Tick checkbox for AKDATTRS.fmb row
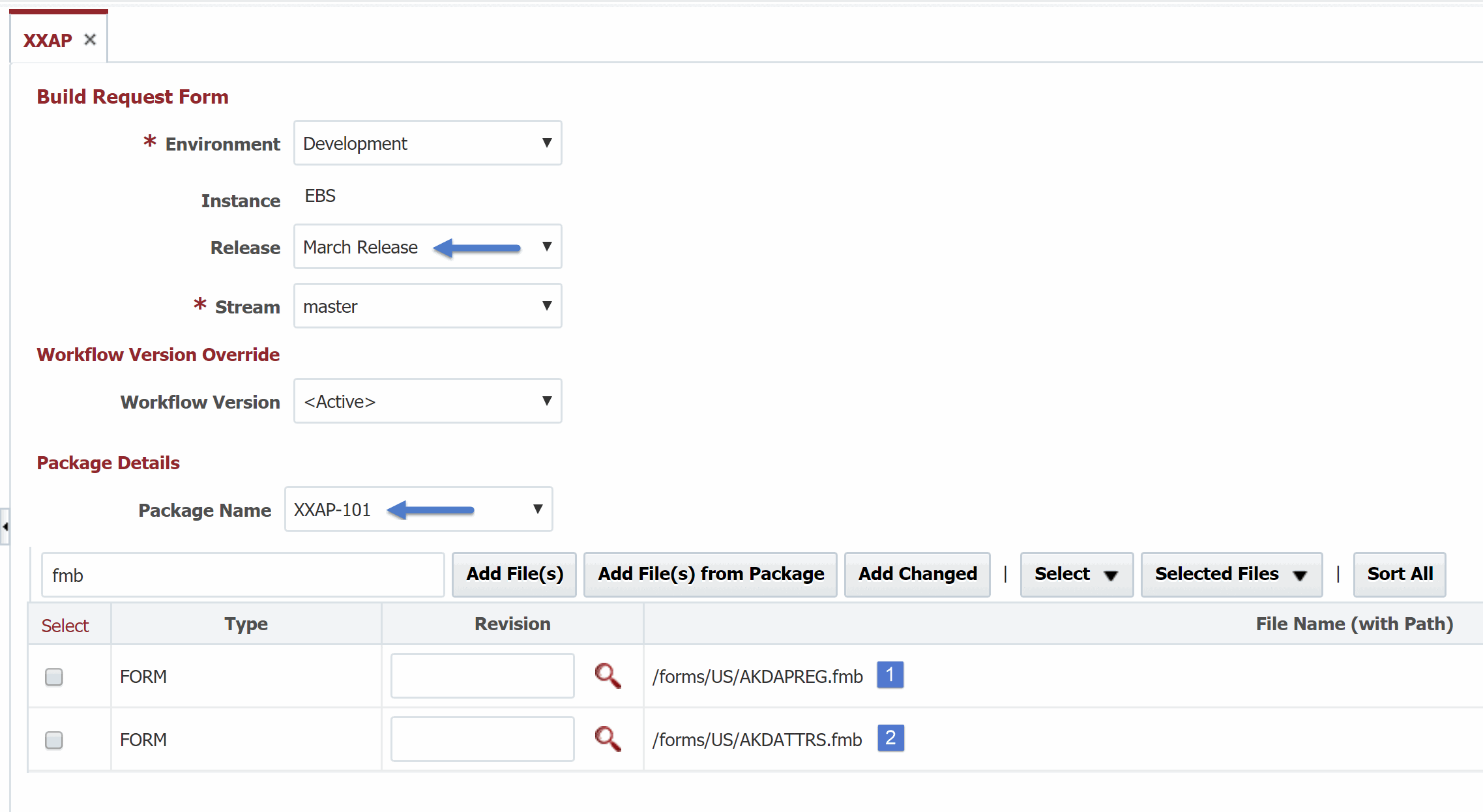 point(54,740)
